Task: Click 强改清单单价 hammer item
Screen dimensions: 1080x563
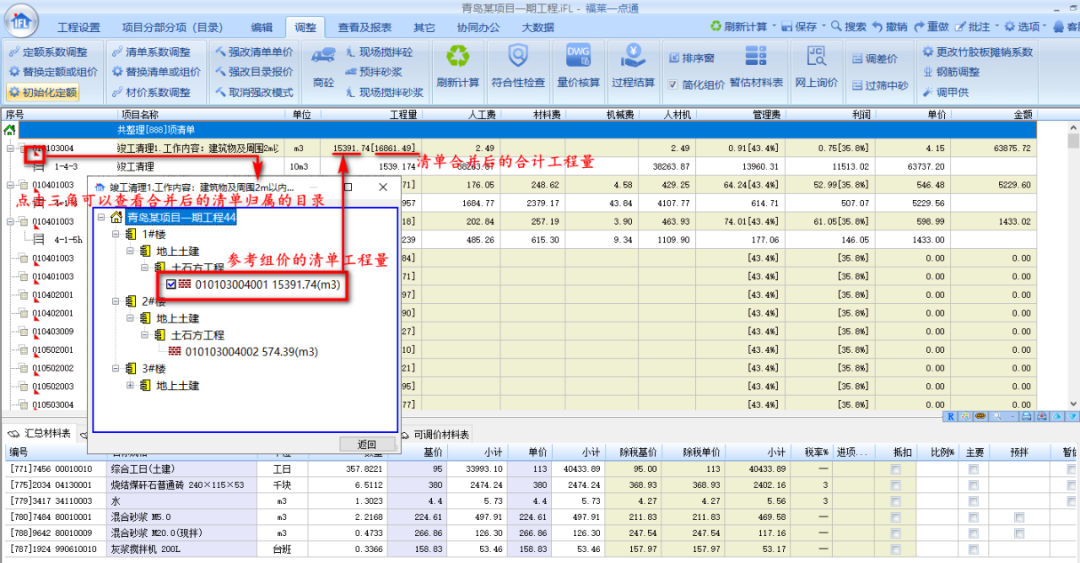Action: coord(254,52)
